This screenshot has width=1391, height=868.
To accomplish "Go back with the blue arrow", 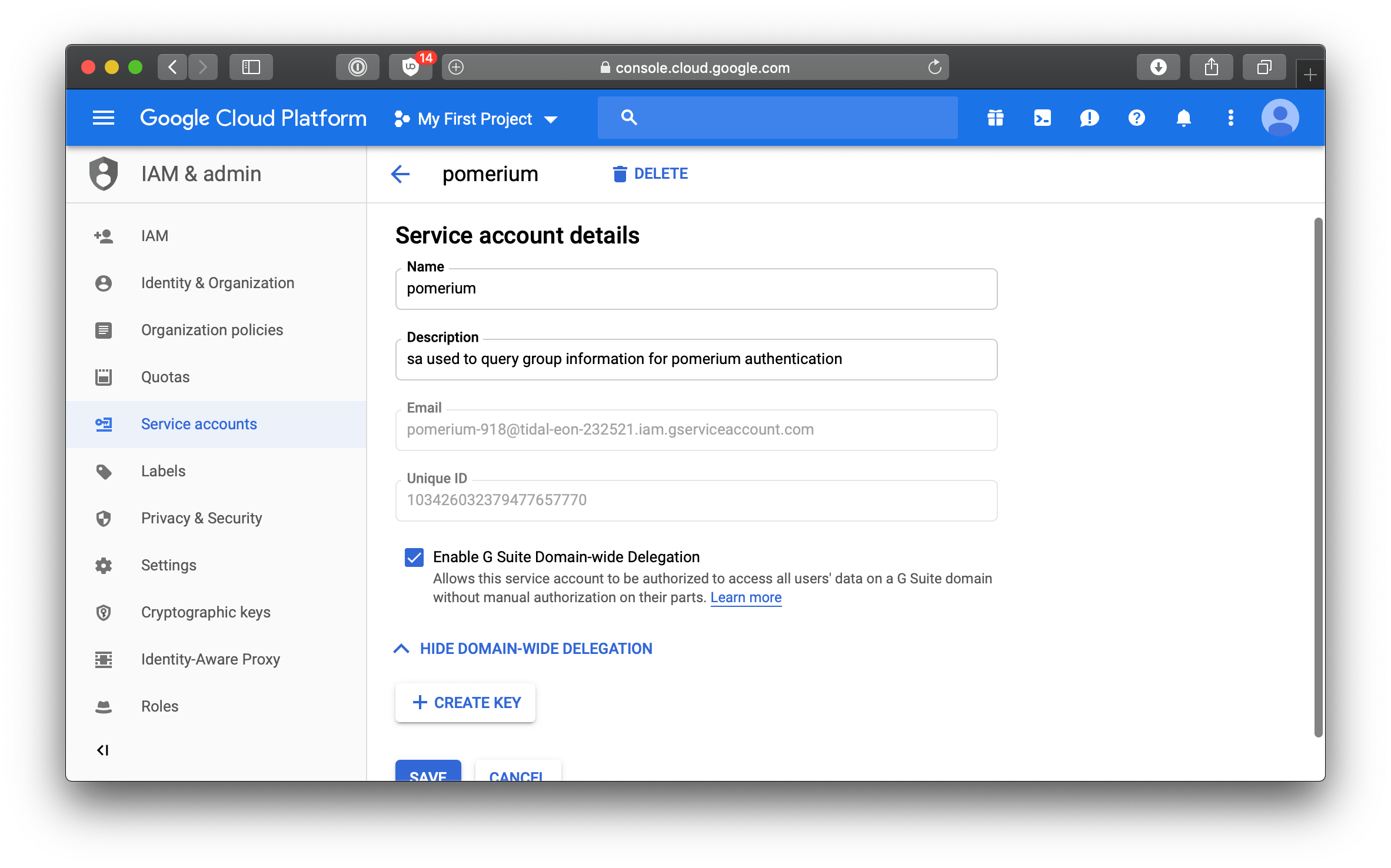I will [400, 173].
